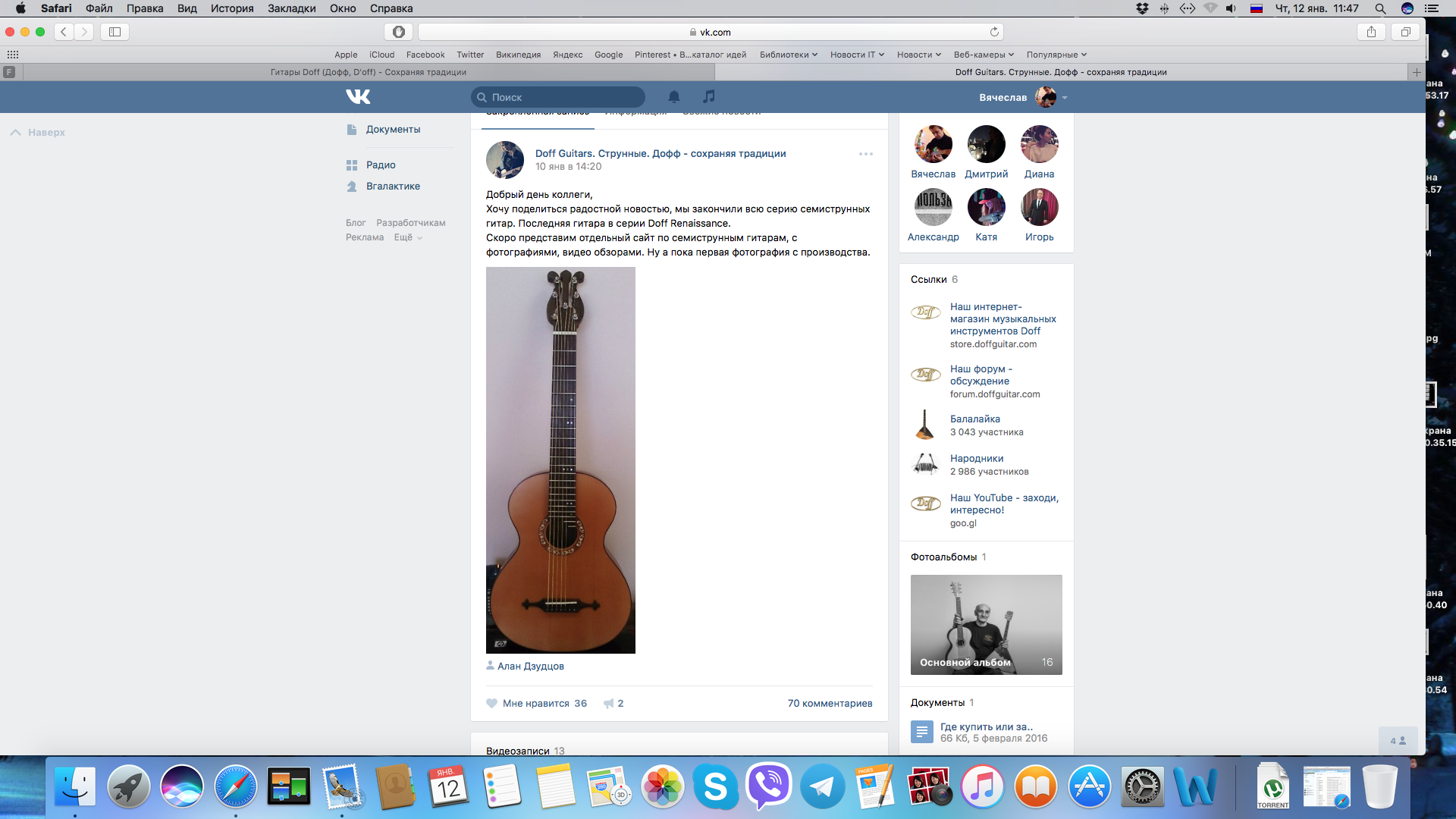Open the Библиотеки bookmarks folder dropdown
Viewport: 1456px width, 819px height.
coord(788,55)
